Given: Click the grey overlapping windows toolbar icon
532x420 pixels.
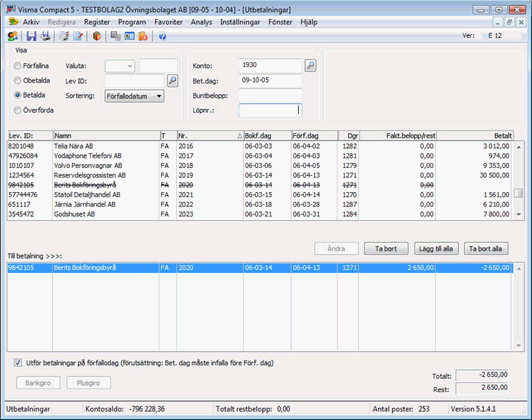Looking at the screenshot, I should click(x=116, y=36).
